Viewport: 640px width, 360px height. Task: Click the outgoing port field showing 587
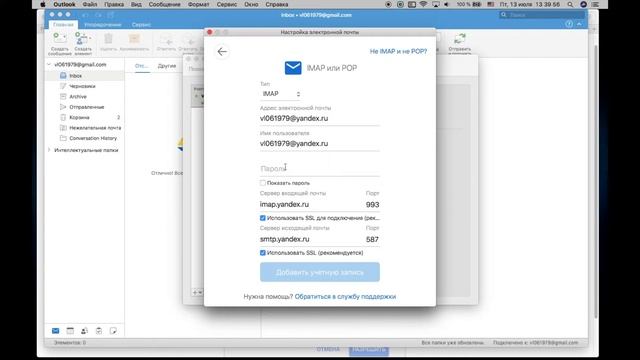click(x=372, y=239)
